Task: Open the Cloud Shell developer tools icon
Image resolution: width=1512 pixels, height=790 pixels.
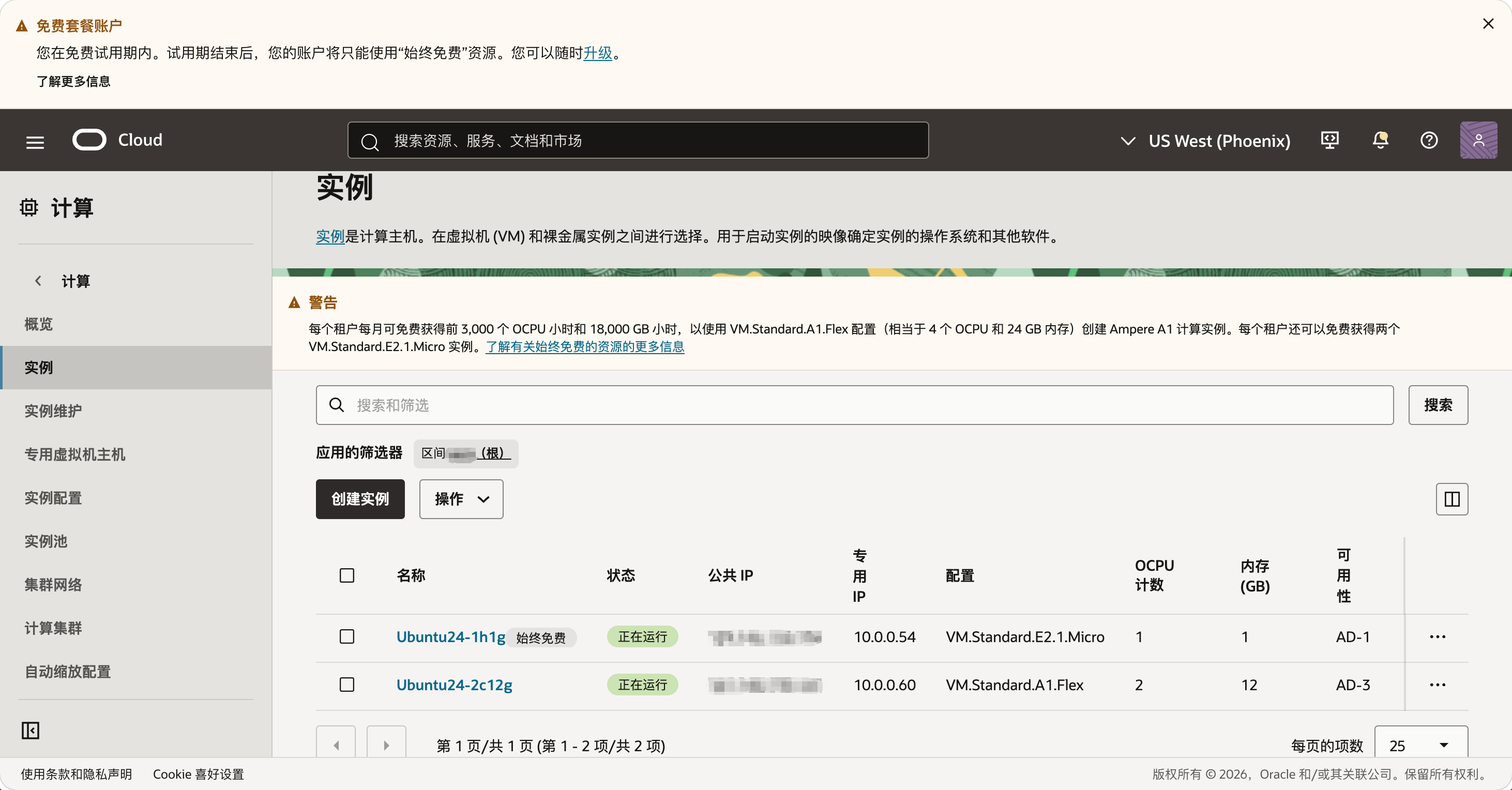Action: 1329,141
